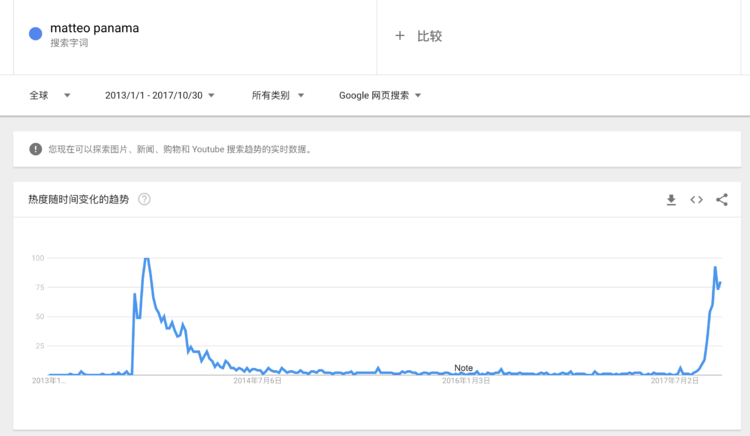Expand the 所有类别 category dropdown
Viewport: 750px width, 436px height.
278,95
